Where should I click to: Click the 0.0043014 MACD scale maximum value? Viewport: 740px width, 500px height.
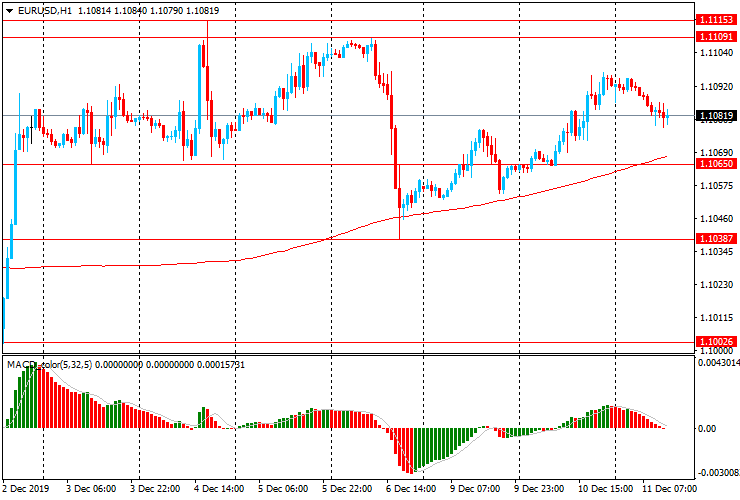point(716,363)
